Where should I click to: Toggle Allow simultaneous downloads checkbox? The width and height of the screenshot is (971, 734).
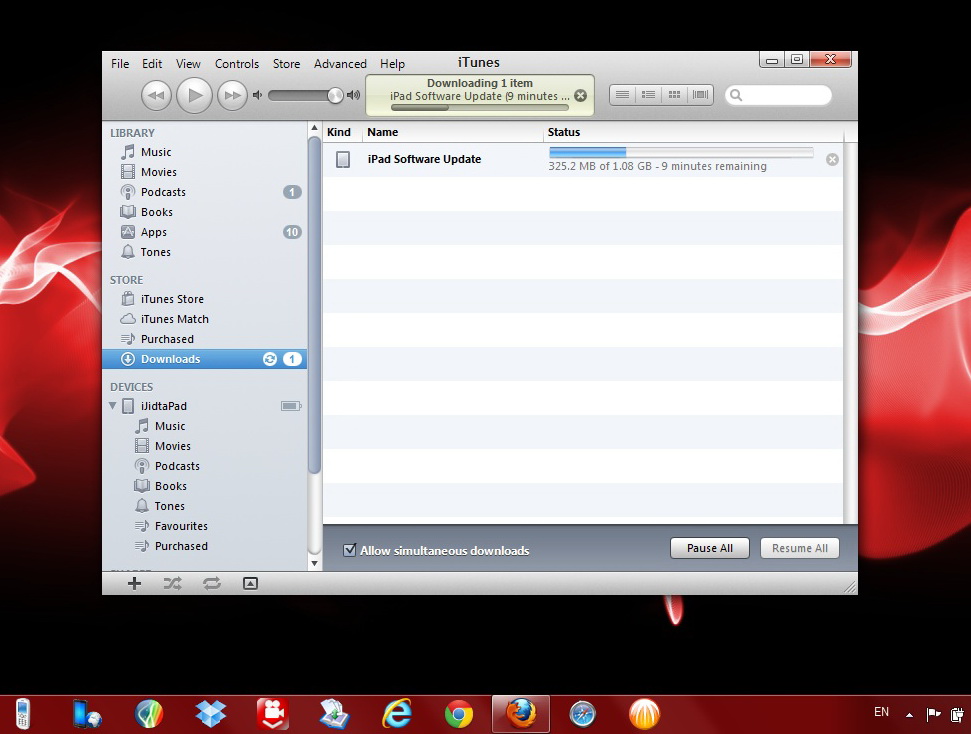[x=350, y=550]
